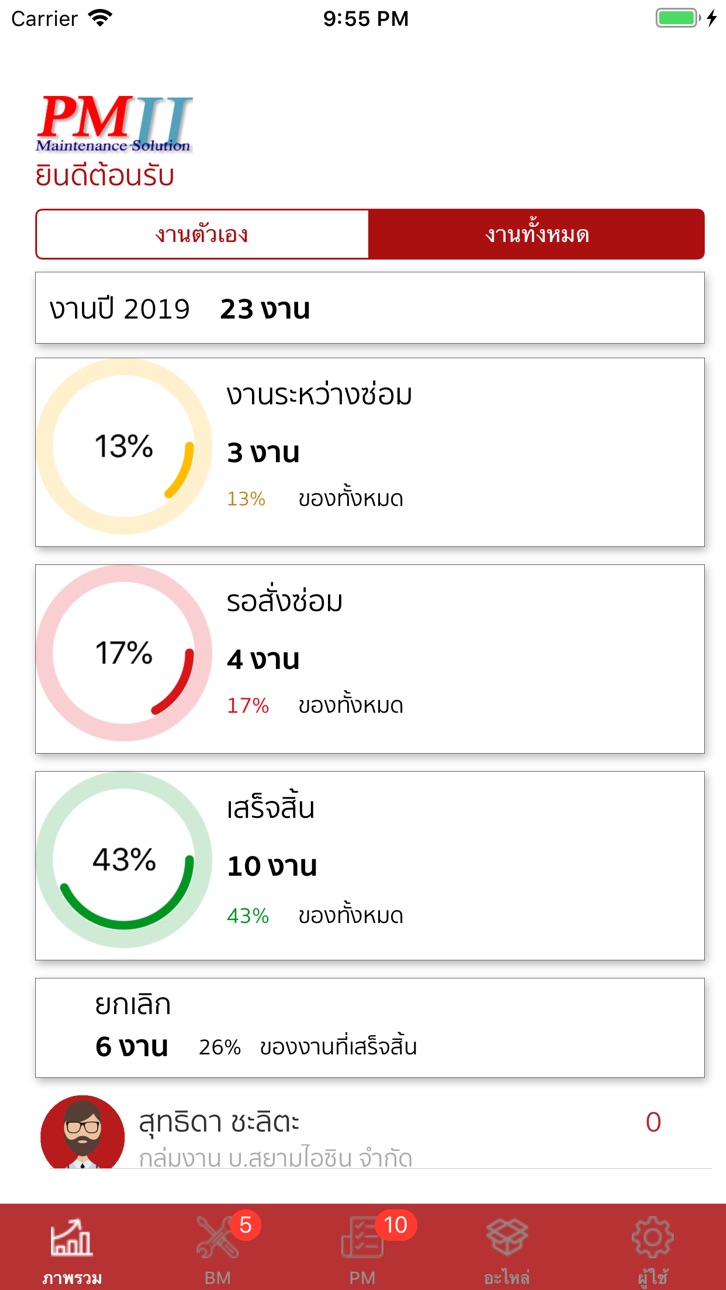Tap the red badge 10 on PM
Screen dimensions: 726x1290
(395, 1224)
